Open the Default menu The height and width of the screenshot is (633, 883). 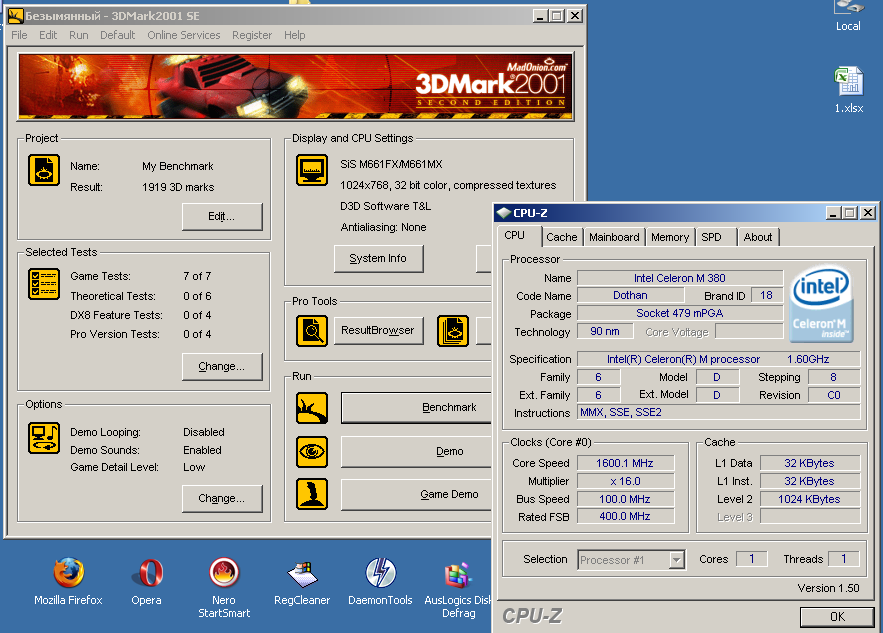(x=118, y=35)
